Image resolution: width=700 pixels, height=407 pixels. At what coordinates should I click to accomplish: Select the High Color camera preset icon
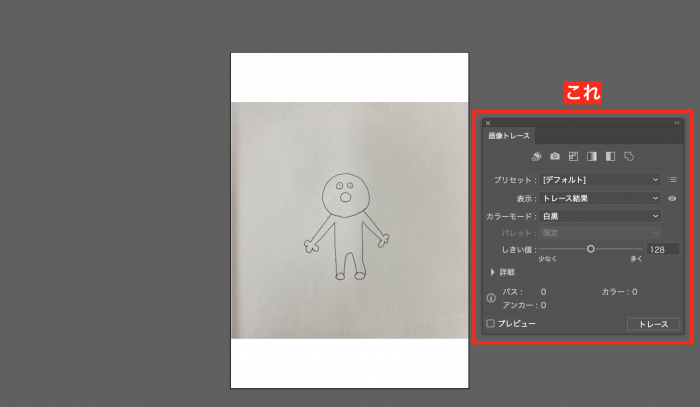tap(554, 157)
